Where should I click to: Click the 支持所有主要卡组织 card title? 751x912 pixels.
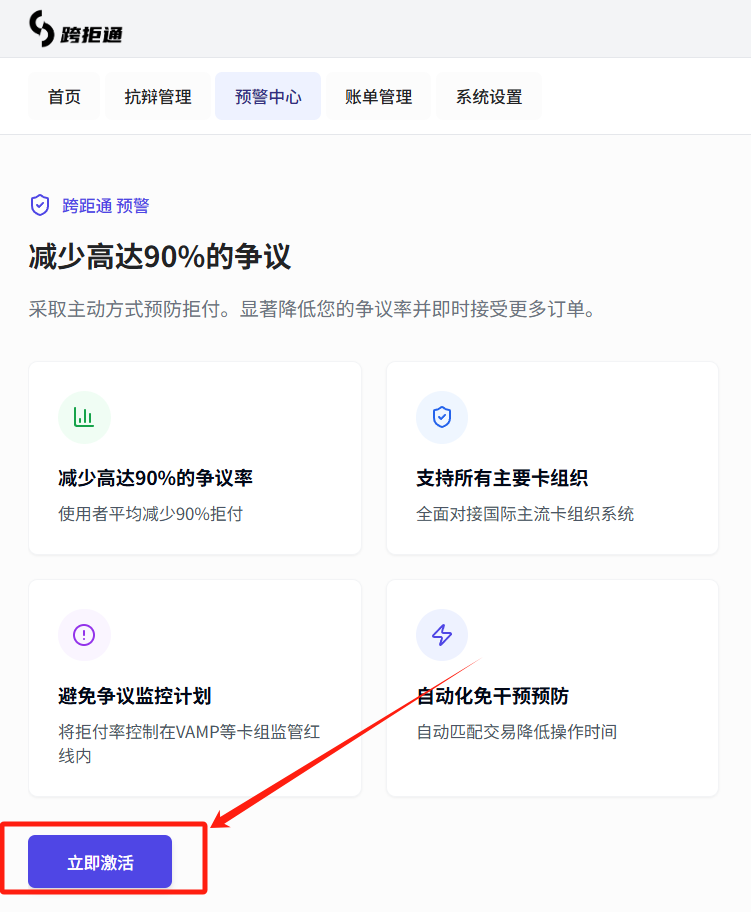(x=501, y=478)
